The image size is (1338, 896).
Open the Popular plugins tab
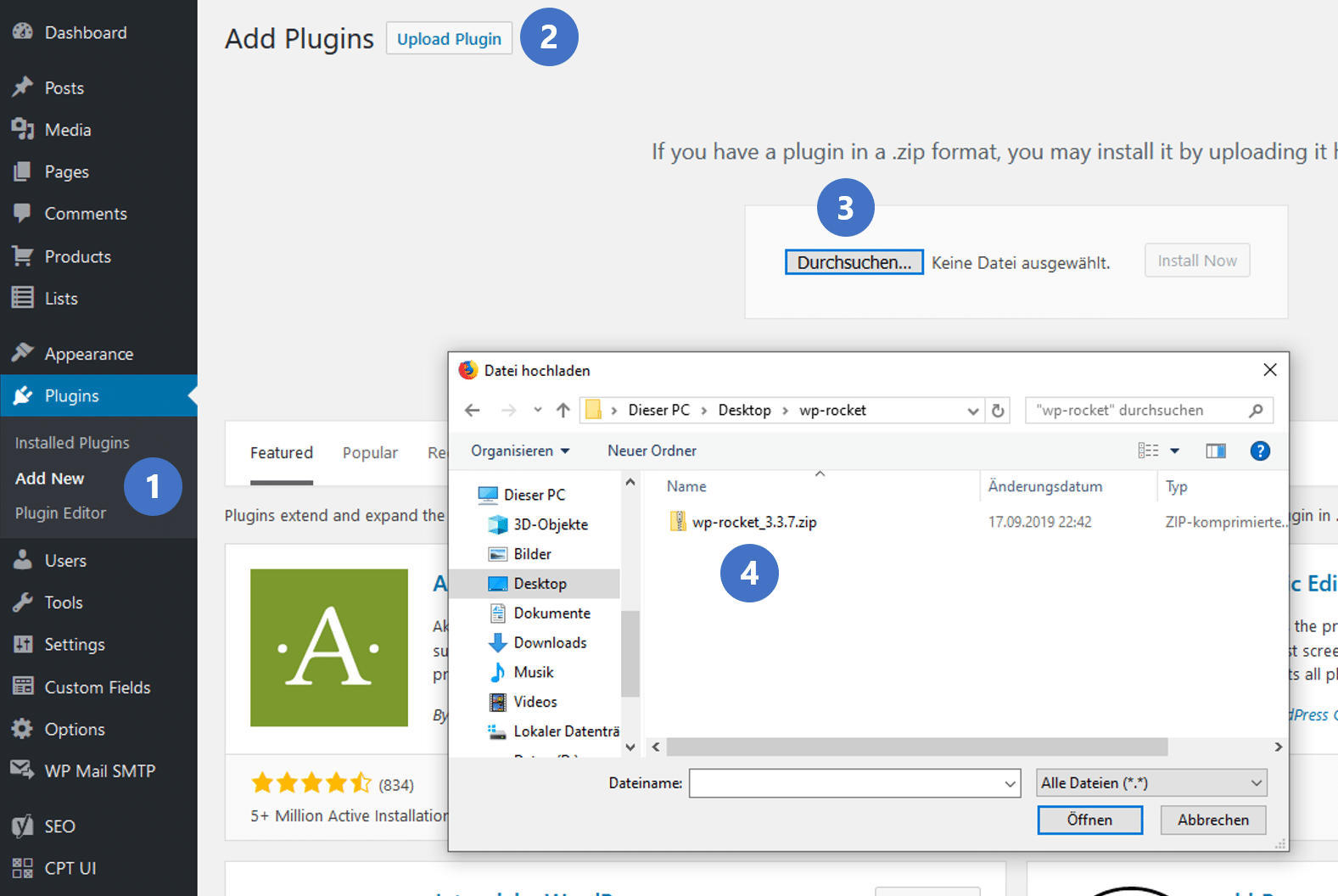coord(370,452)
